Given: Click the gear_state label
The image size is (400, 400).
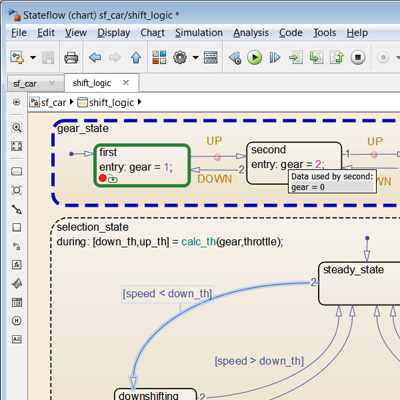Looking at the screenshot, I should tap(83, 129).
